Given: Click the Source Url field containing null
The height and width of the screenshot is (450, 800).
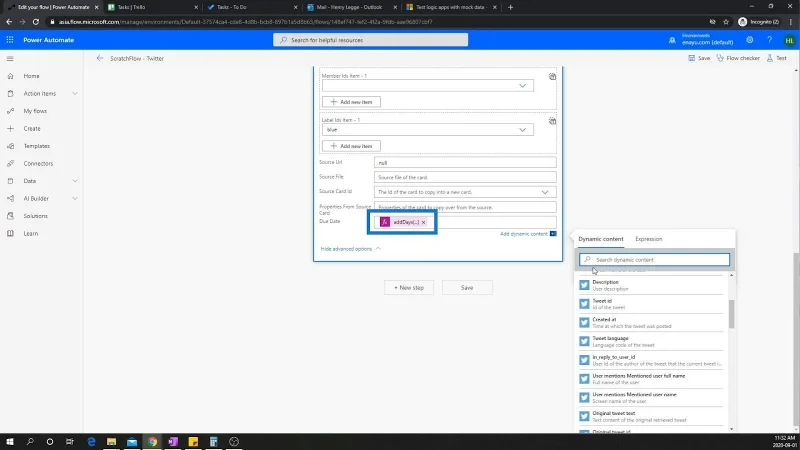Looking at the screenshot, I should (465, 163).
